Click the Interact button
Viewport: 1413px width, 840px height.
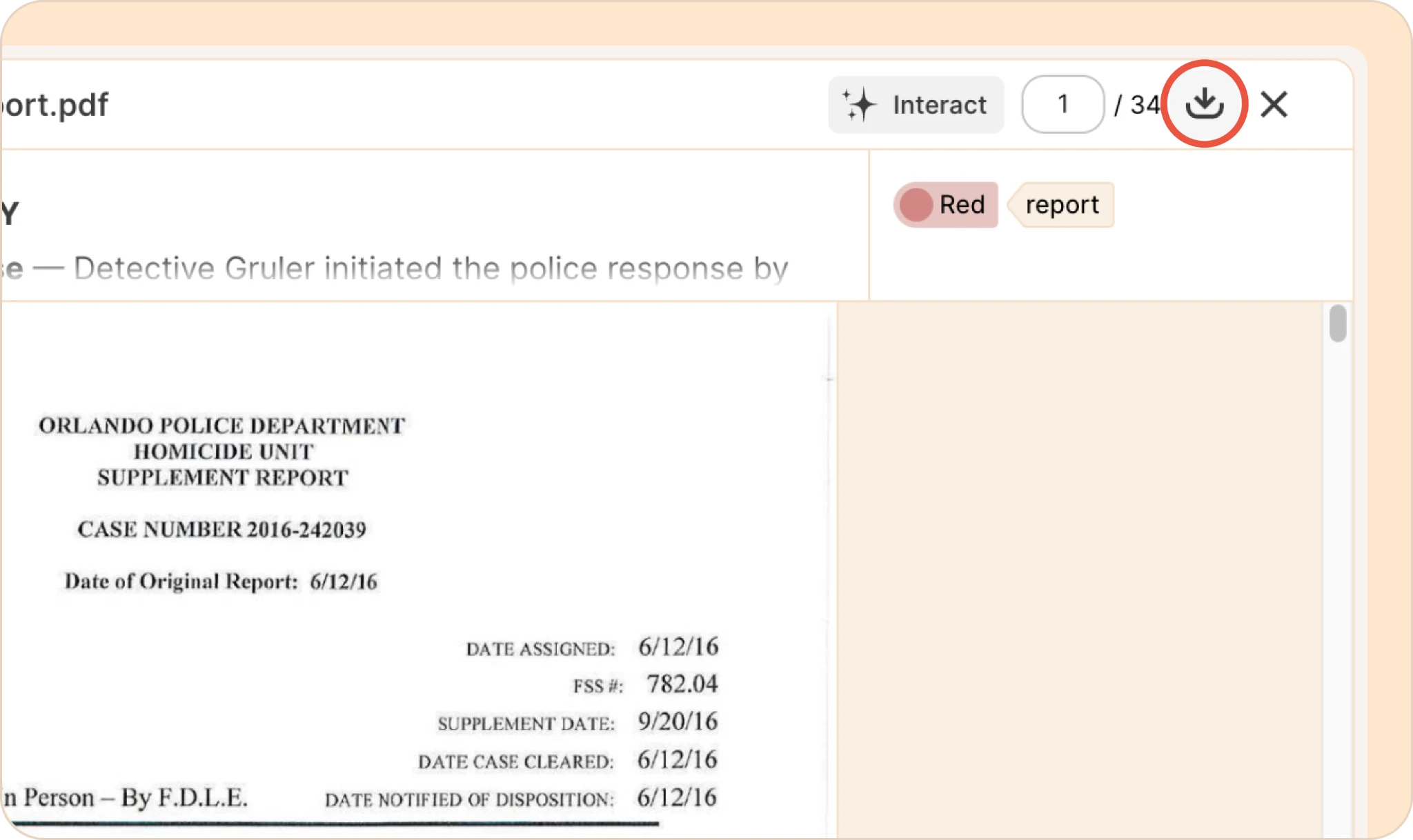point(916,105)
